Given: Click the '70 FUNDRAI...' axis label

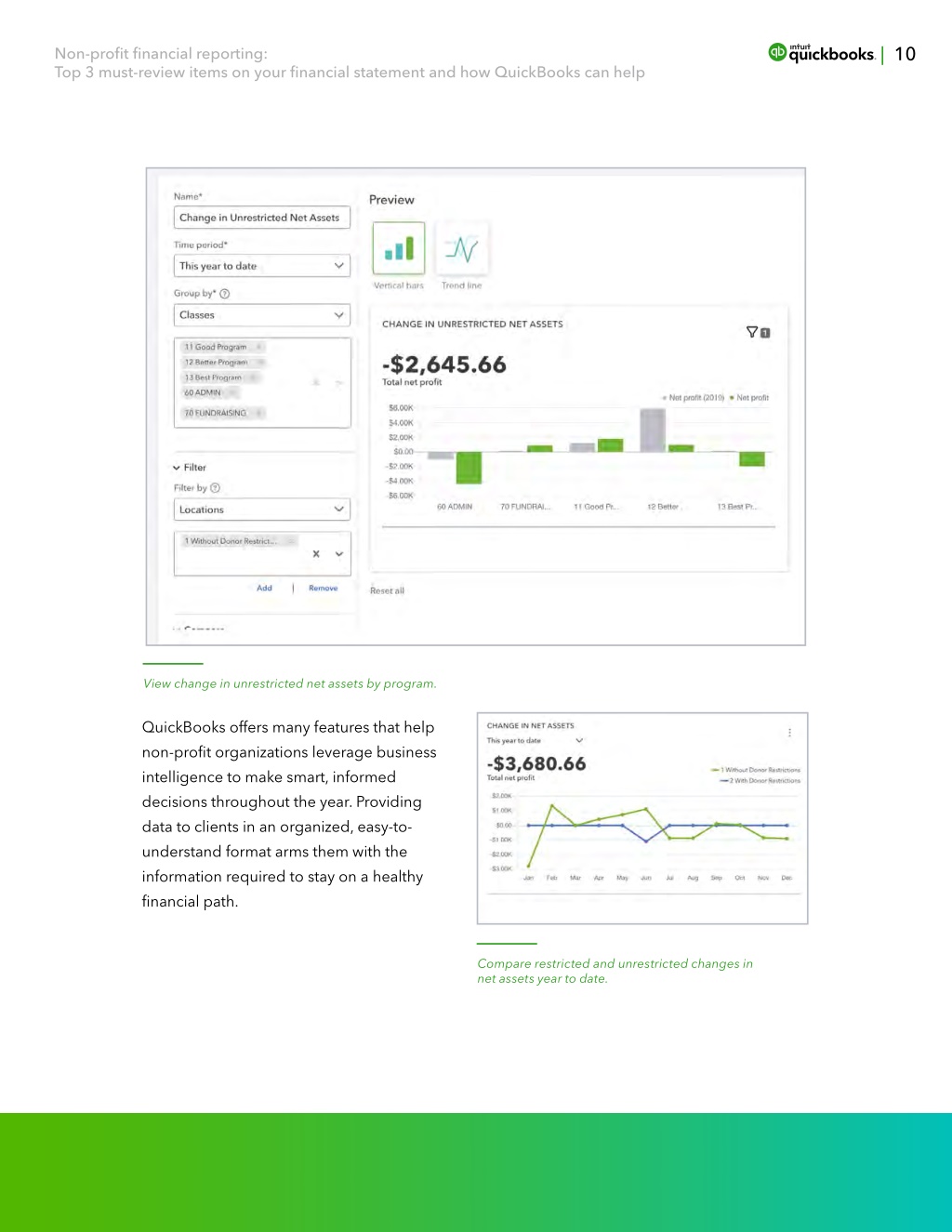Looking at the screenshot, I should (x=525, y=507).
